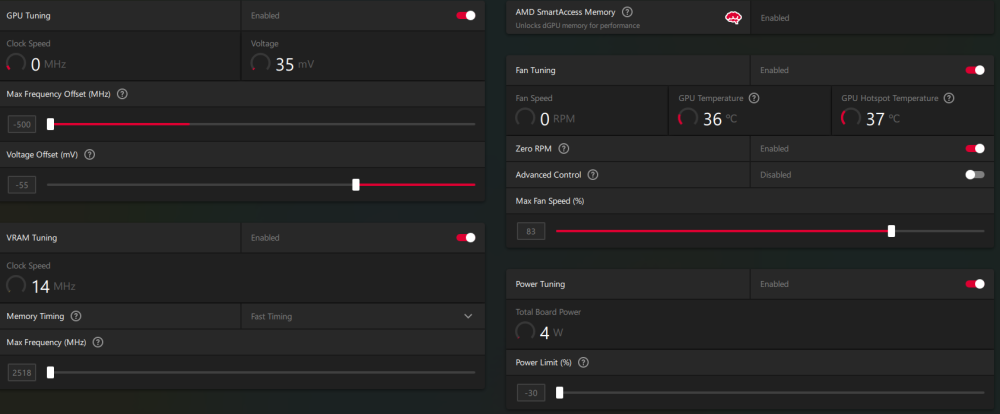
Task: Click the red brain SmartAccess Memory icon
Action: point(732,17)
